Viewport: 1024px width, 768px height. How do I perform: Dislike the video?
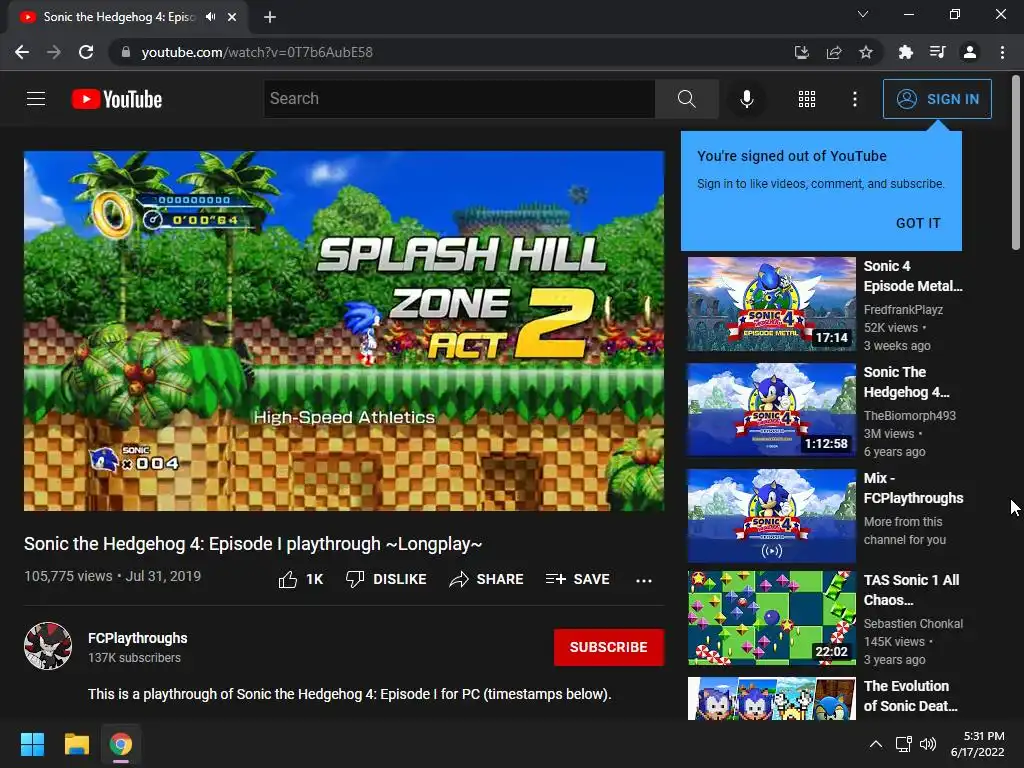[386, 579]
